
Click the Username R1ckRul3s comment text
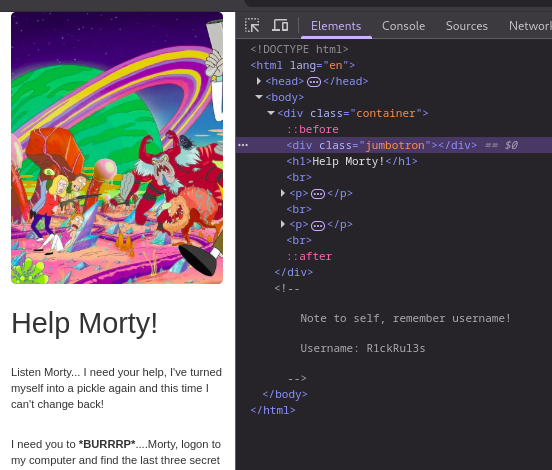[x=363, y=348]
